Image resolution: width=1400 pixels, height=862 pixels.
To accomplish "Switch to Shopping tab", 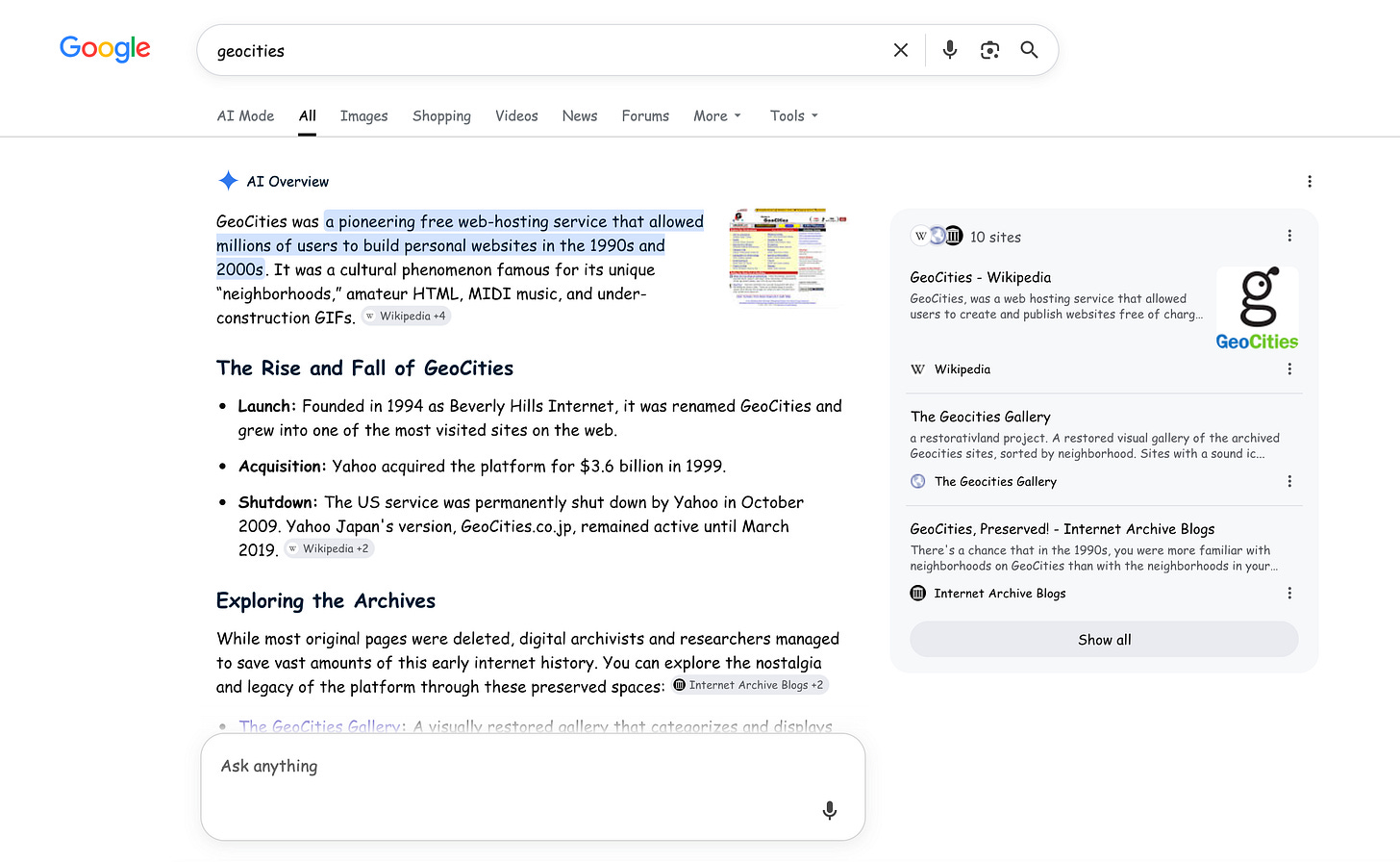I will click(x=441, y=115).
